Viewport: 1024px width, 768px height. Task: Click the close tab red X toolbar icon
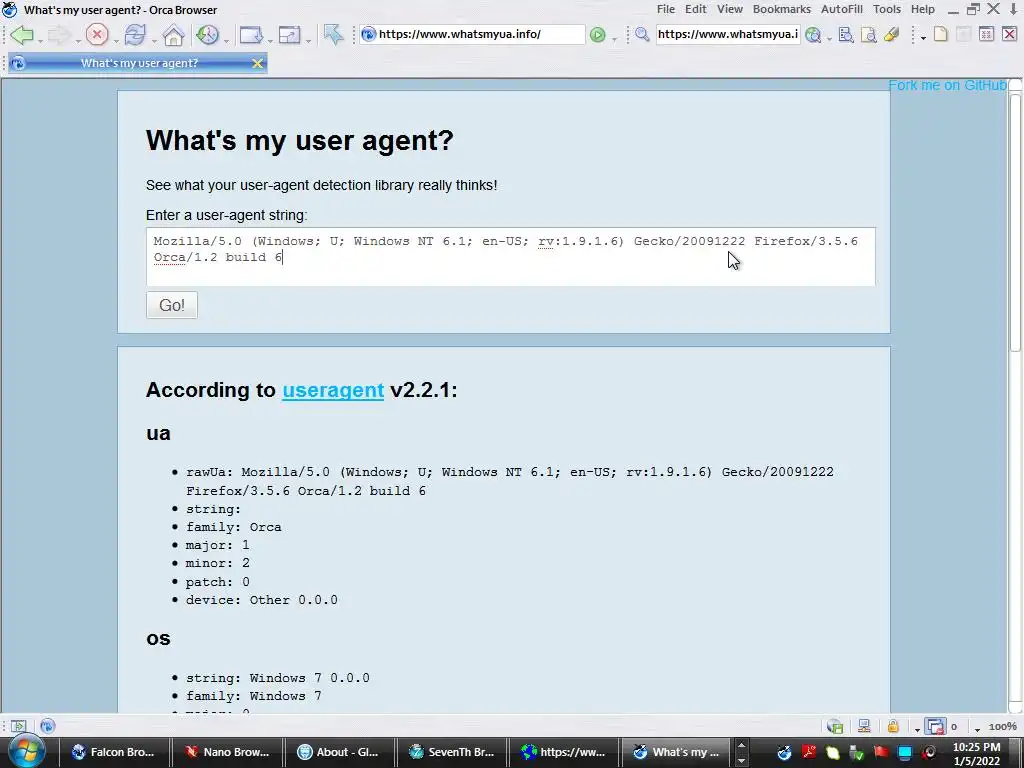click(1009, 34)
